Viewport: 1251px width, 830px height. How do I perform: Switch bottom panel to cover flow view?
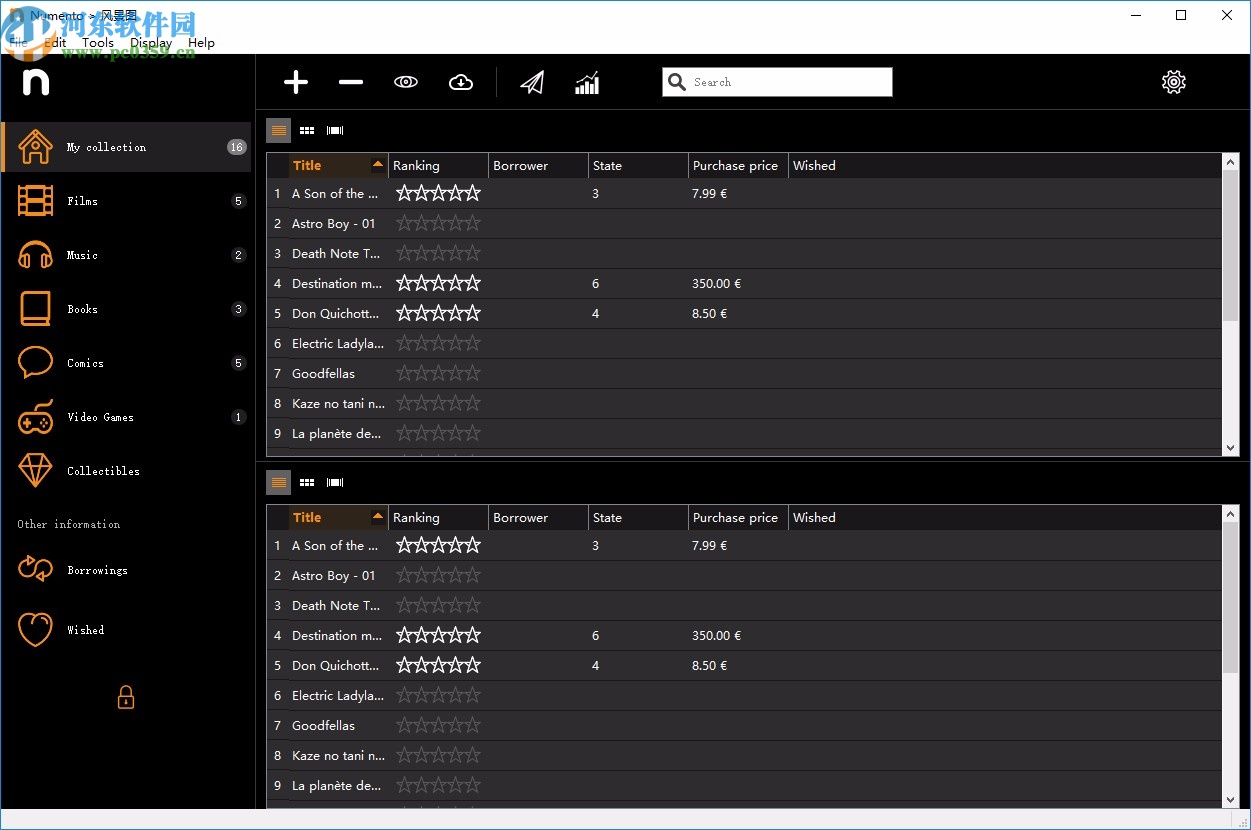pyautogui.click(x=335, y=483)
